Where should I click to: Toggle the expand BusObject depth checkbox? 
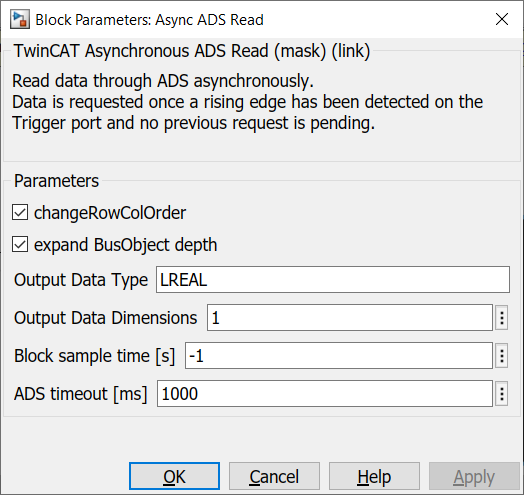point(20,244)
